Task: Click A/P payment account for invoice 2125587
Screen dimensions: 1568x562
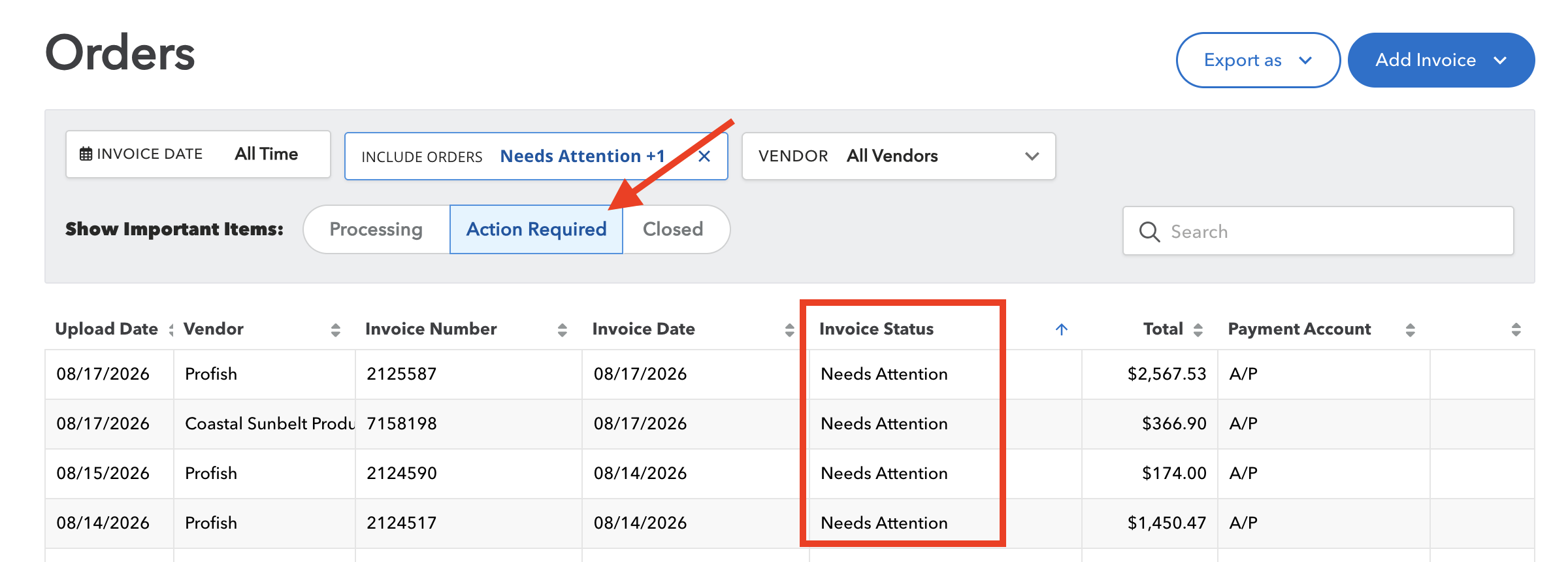Action: click(x=1243, y=374)
